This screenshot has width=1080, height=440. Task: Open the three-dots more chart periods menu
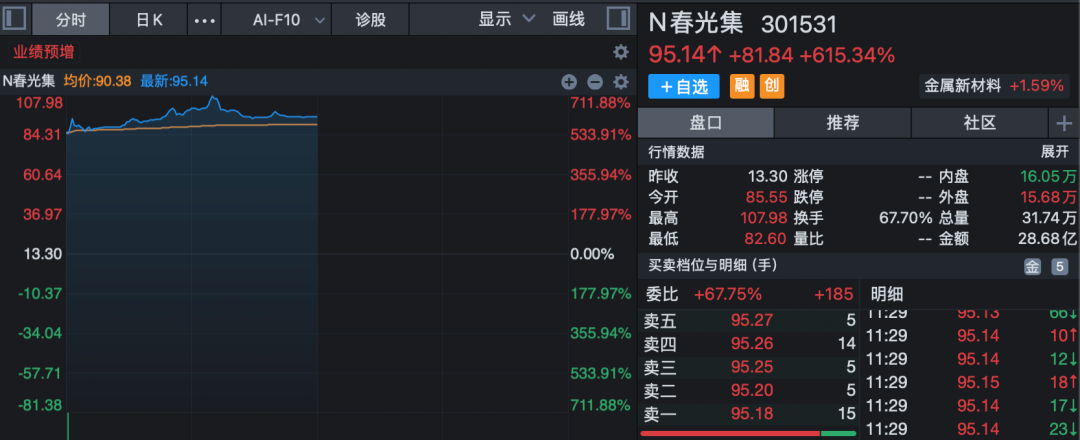(x=205, y=20)
